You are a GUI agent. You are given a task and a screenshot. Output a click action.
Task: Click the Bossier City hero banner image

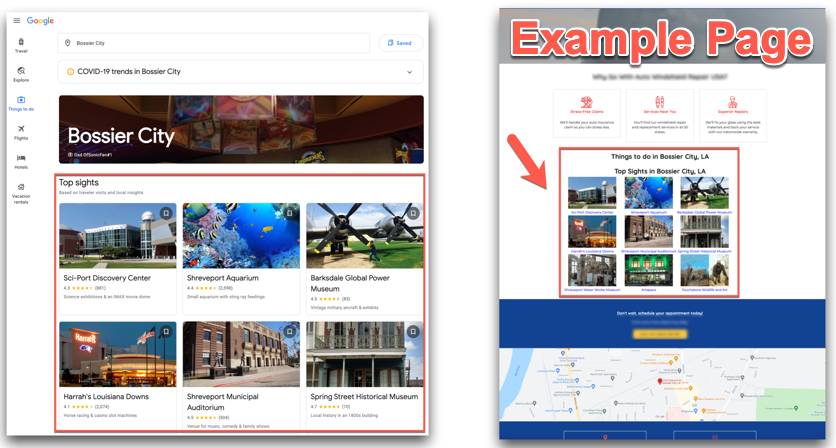(x=241, y=129)
